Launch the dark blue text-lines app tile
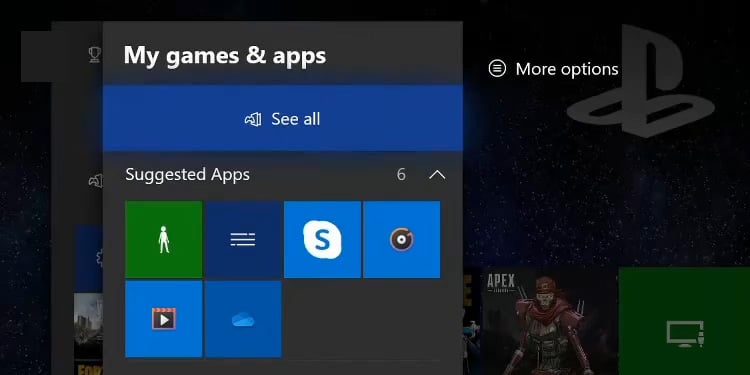This screenshot has width=750, height=375. coord(243,239)
